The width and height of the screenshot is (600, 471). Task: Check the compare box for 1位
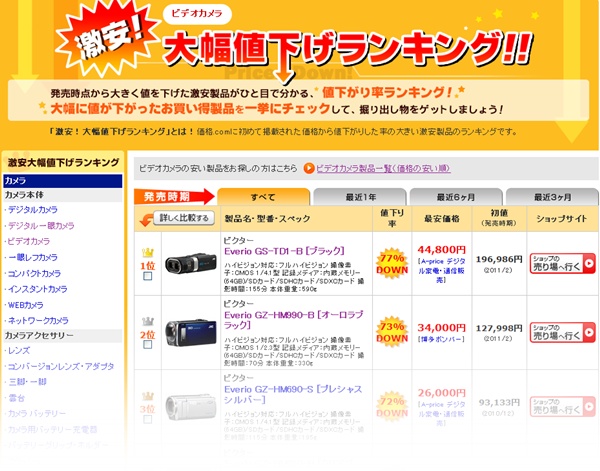point(148,276)
